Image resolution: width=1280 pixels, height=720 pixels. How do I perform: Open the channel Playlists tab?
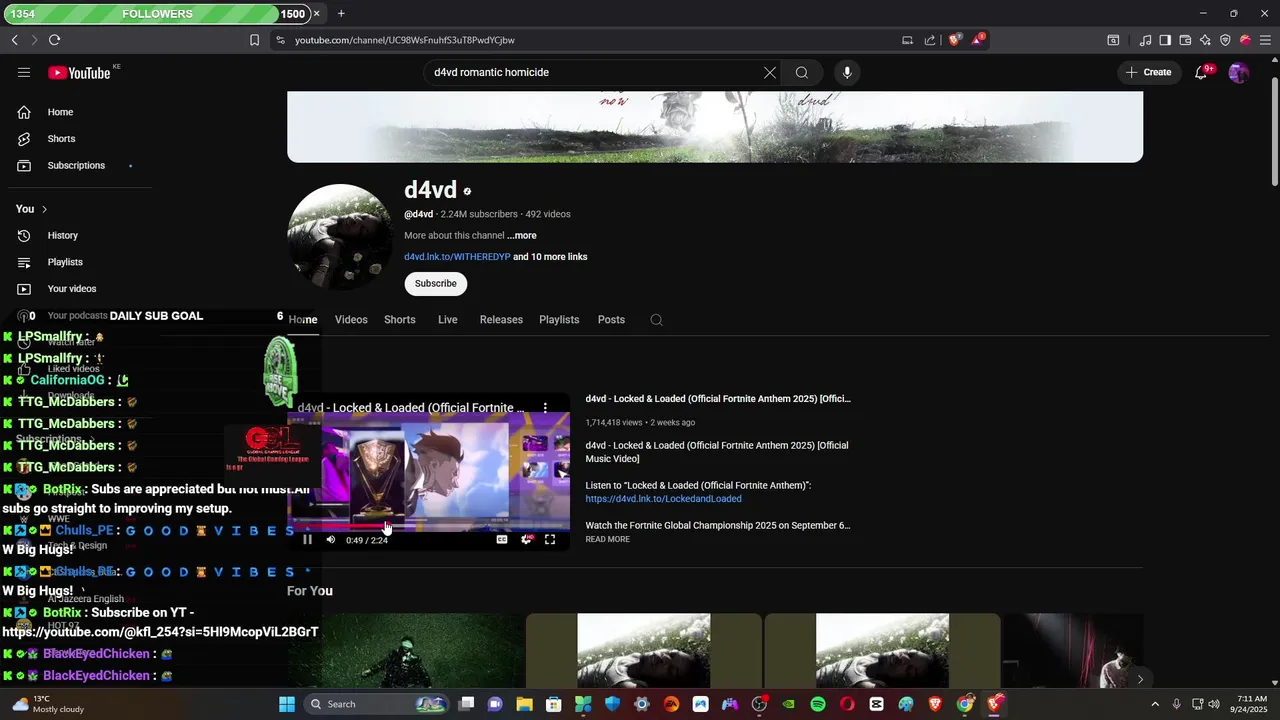point(559,320)
